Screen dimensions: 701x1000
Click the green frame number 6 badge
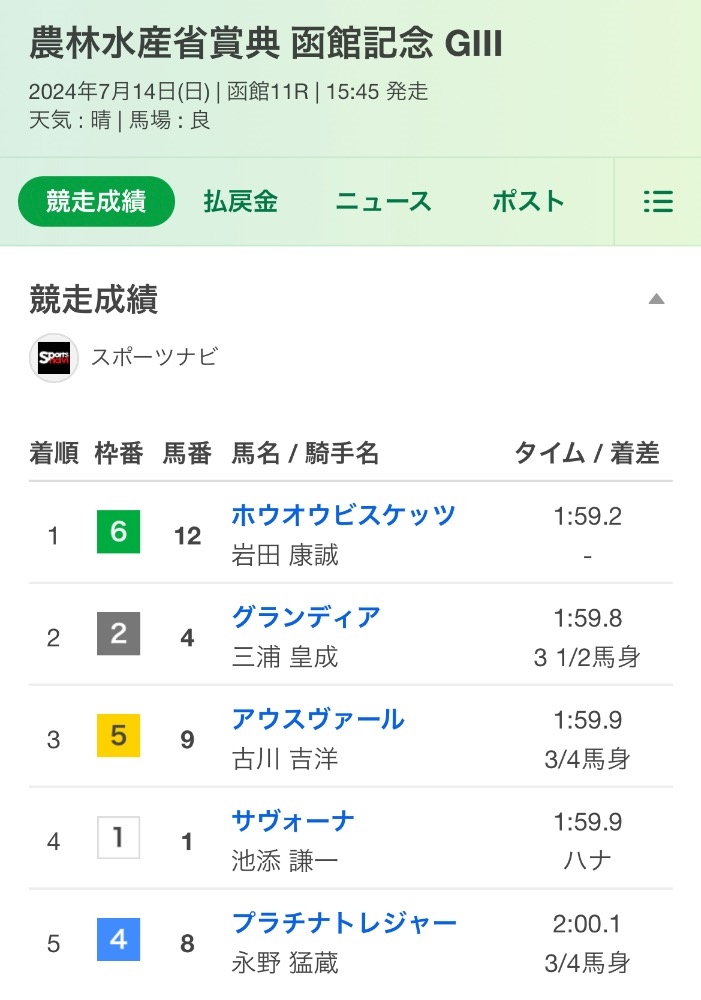coord(118,532)
